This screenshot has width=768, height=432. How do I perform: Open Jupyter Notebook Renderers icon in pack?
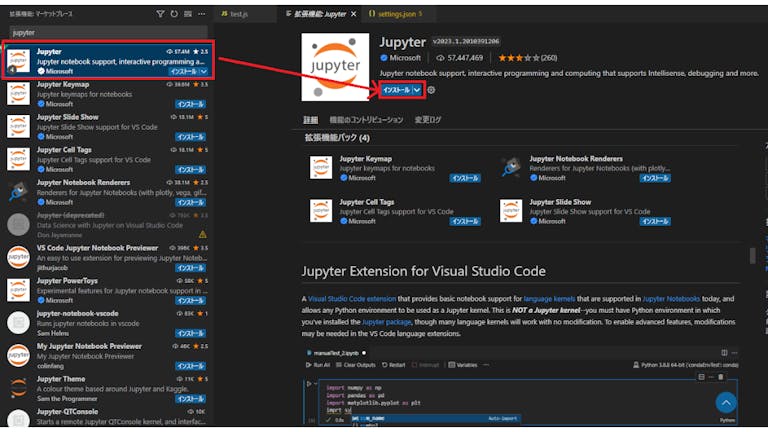coord(511,168)
